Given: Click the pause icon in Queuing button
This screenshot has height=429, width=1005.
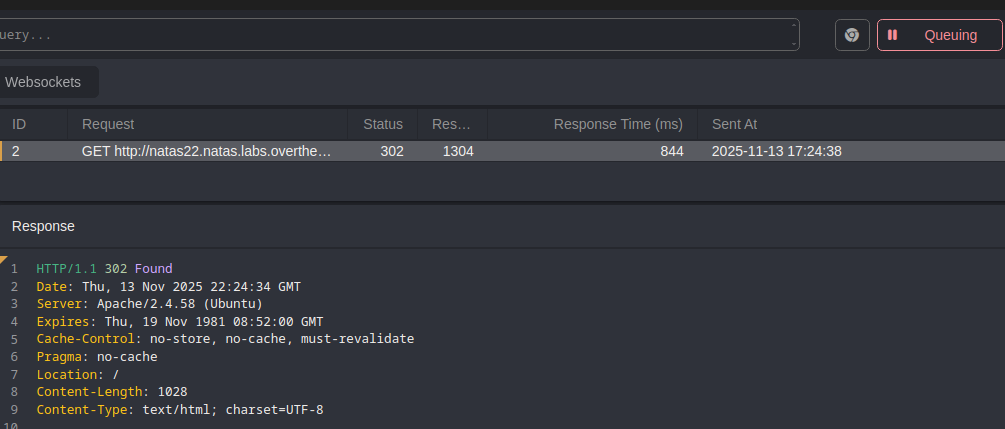Looking at the screenshot, I should [x=892, y=35].
